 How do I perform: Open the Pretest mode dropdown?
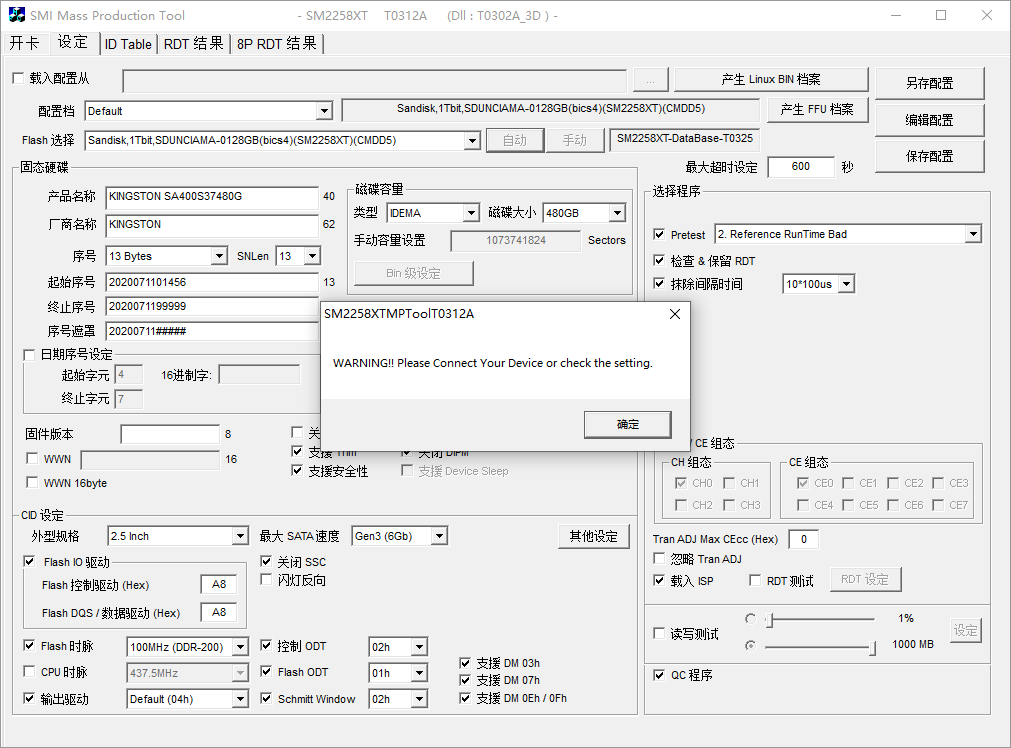[x=973, y=234]
